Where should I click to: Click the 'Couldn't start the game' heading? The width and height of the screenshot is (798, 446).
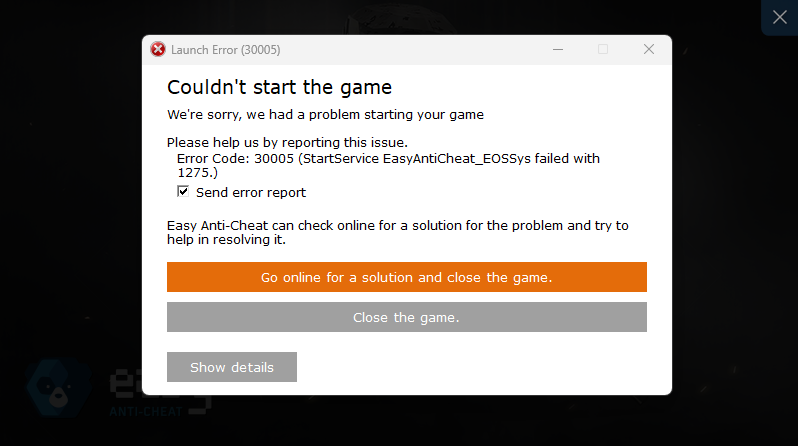click(279, 87)
